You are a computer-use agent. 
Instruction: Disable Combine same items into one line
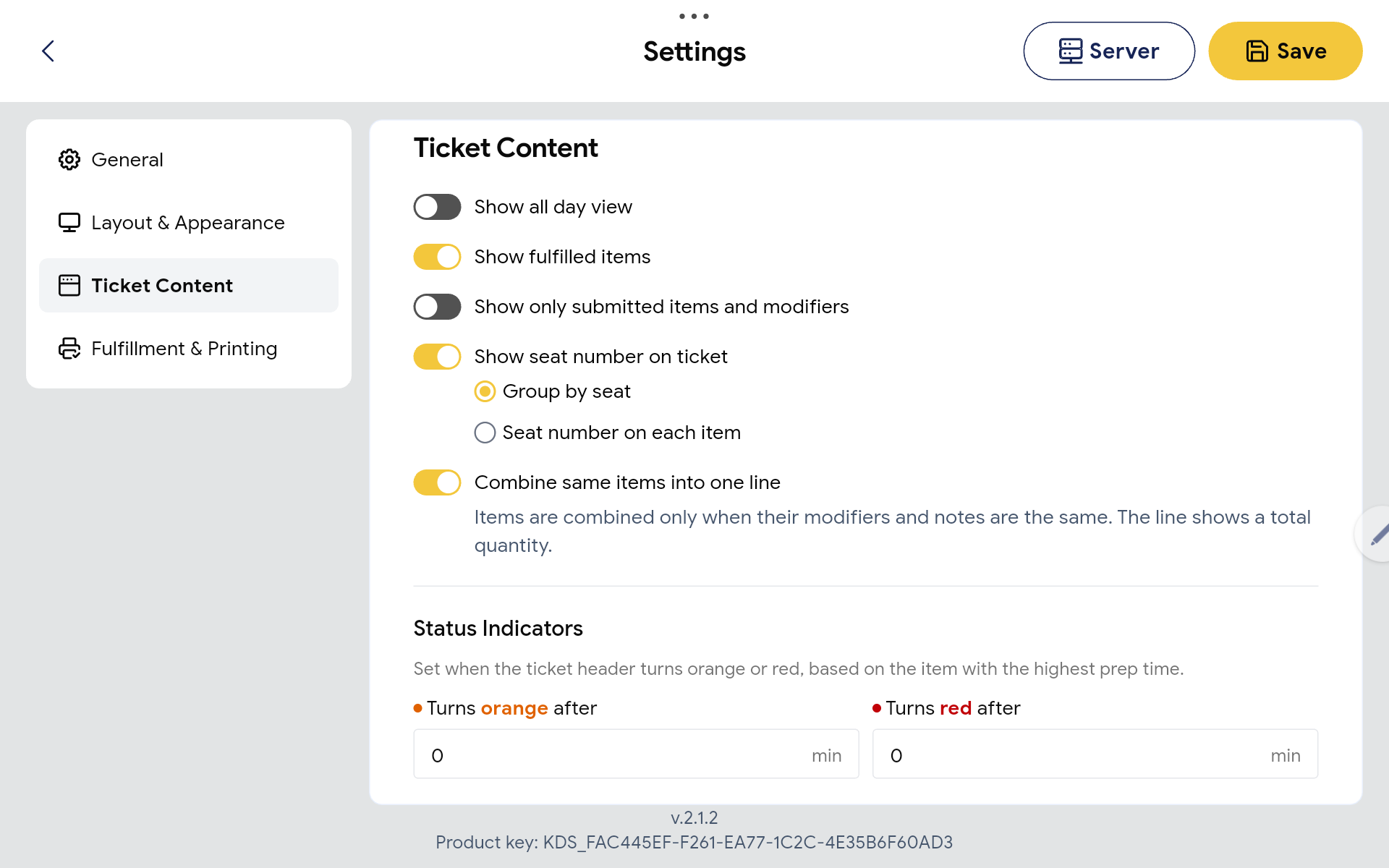pyautogui.click(x=437, y=482)
